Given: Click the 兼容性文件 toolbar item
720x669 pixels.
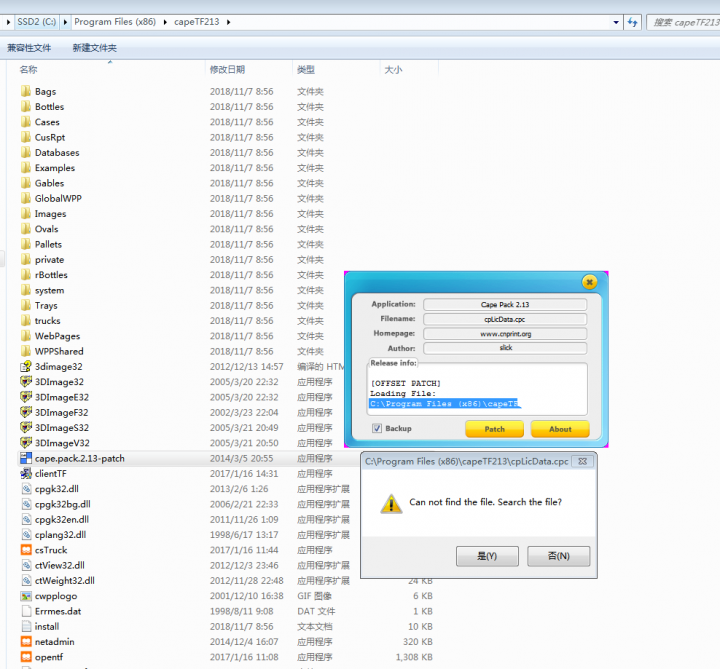Looking at the screenshot, I should coord(29,48).
